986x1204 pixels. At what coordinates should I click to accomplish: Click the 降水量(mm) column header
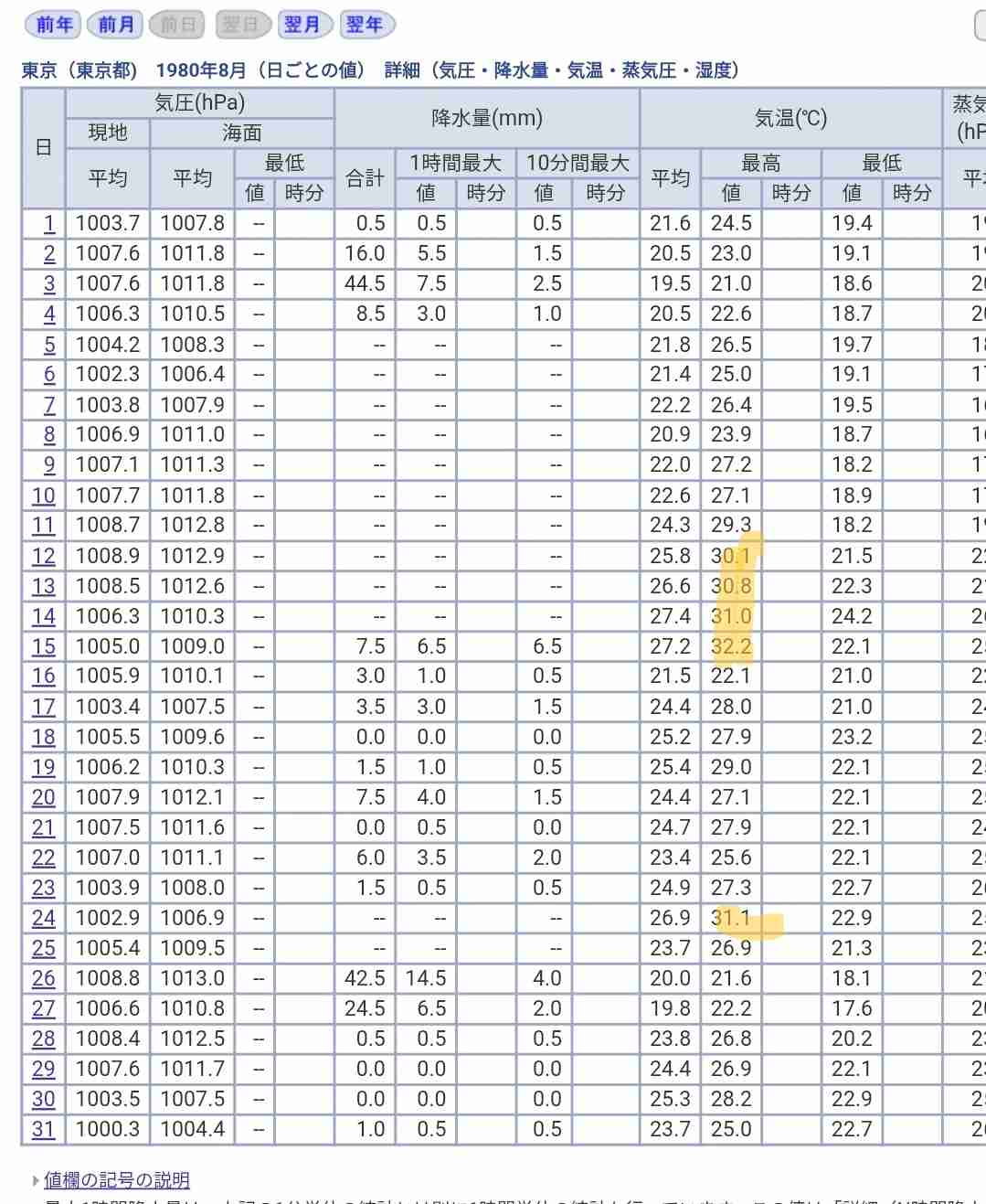click(x=487, y=118)
